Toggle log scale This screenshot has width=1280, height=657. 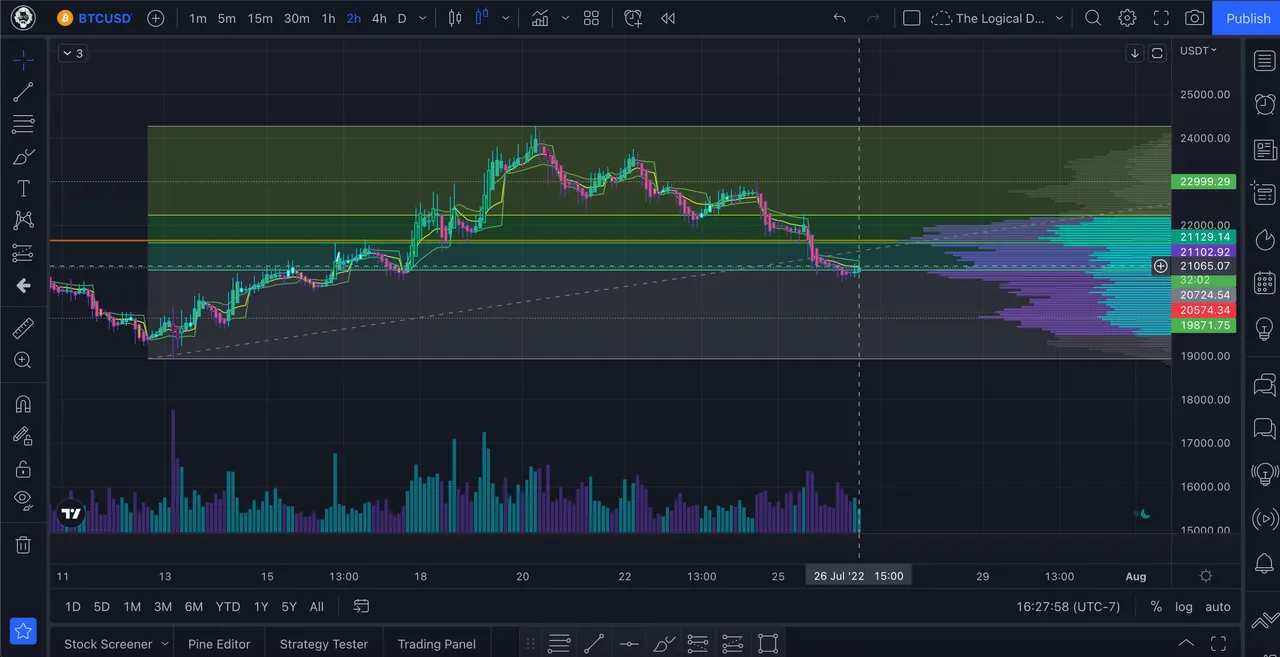pyautogui.click(x=1184, y=606)
